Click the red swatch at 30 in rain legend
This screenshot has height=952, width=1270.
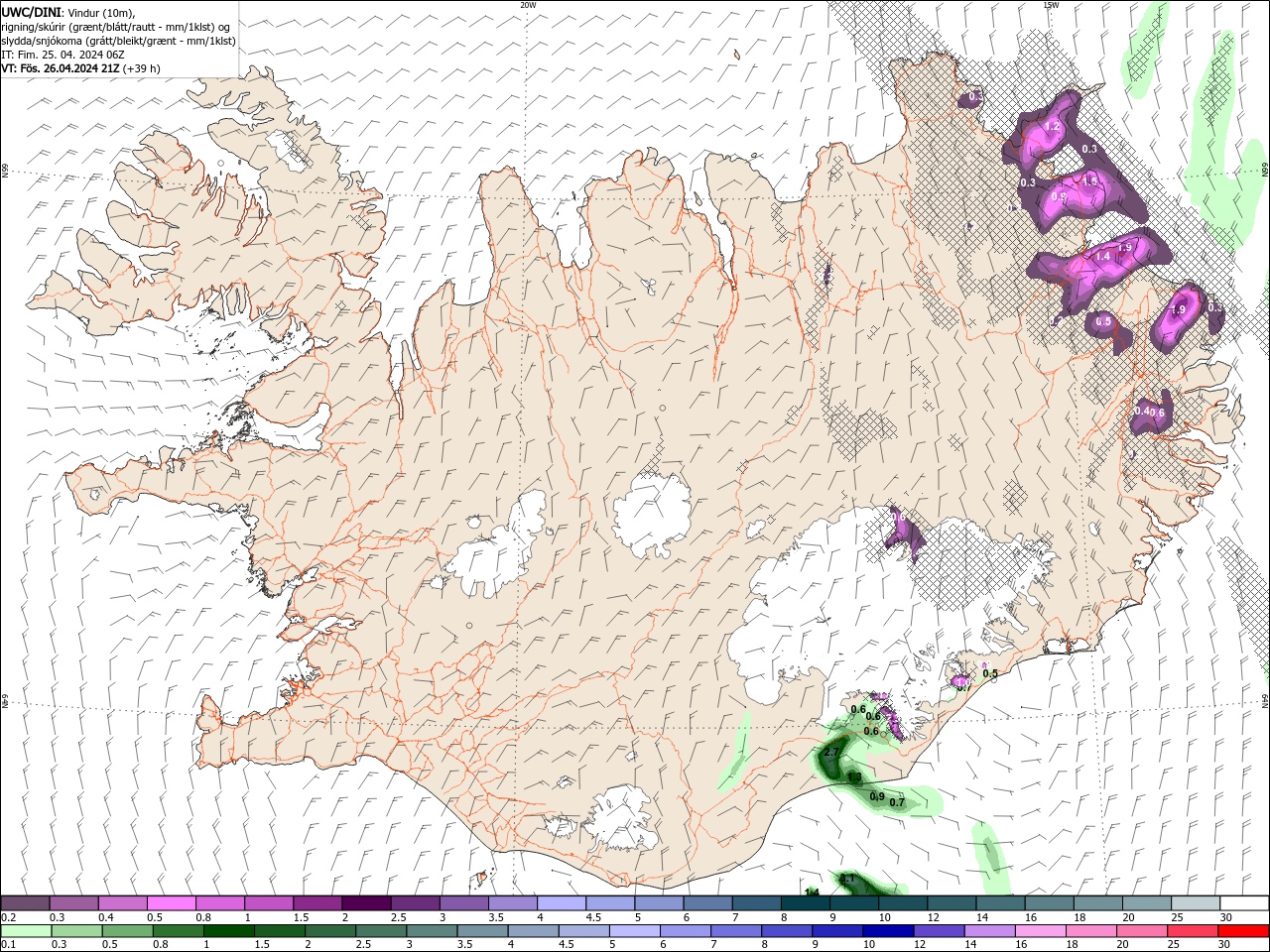tap(1244, 931)
